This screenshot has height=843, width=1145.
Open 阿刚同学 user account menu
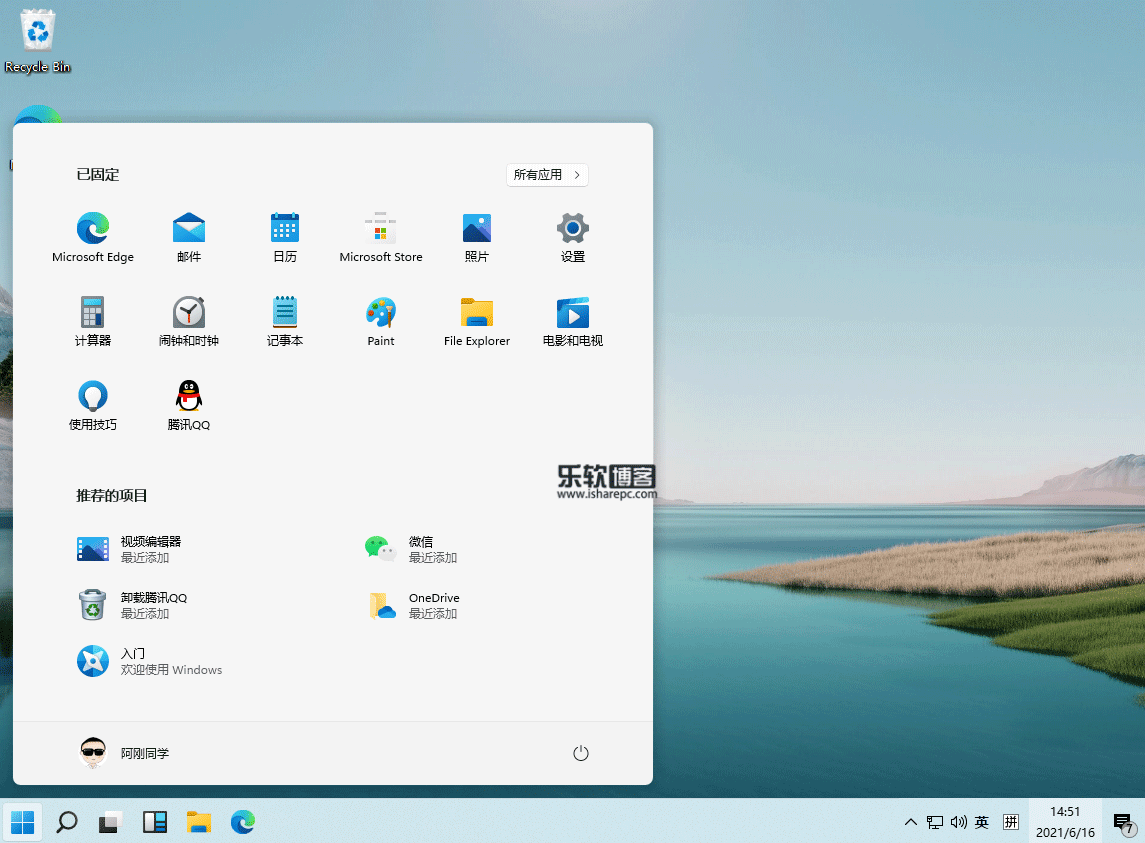click(x=125, y=753)
